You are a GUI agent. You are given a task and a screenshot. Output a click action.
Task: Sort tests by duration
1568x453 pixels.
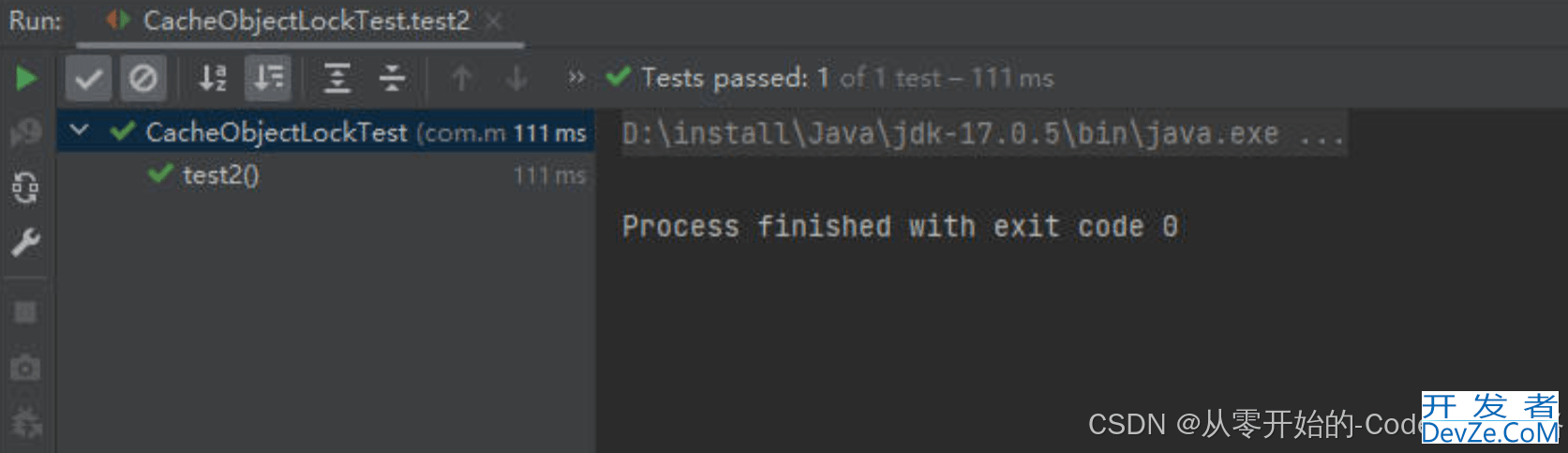pos(268,78)
